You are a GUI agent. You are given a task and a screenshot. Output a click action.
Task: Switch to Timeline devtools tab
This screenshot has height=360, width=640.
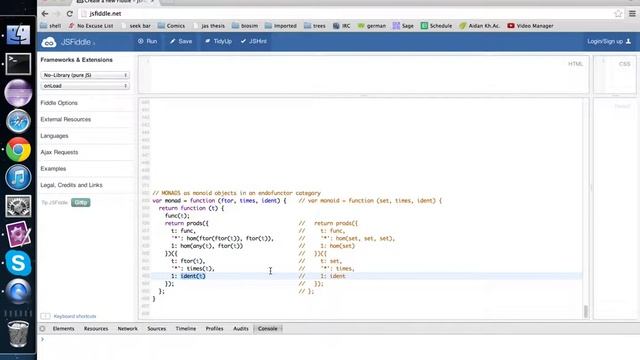click(186, 329)
